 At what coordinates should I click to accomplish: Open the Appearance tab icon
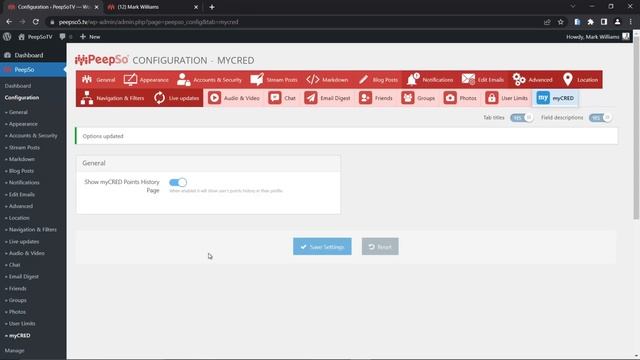point(130,80)
